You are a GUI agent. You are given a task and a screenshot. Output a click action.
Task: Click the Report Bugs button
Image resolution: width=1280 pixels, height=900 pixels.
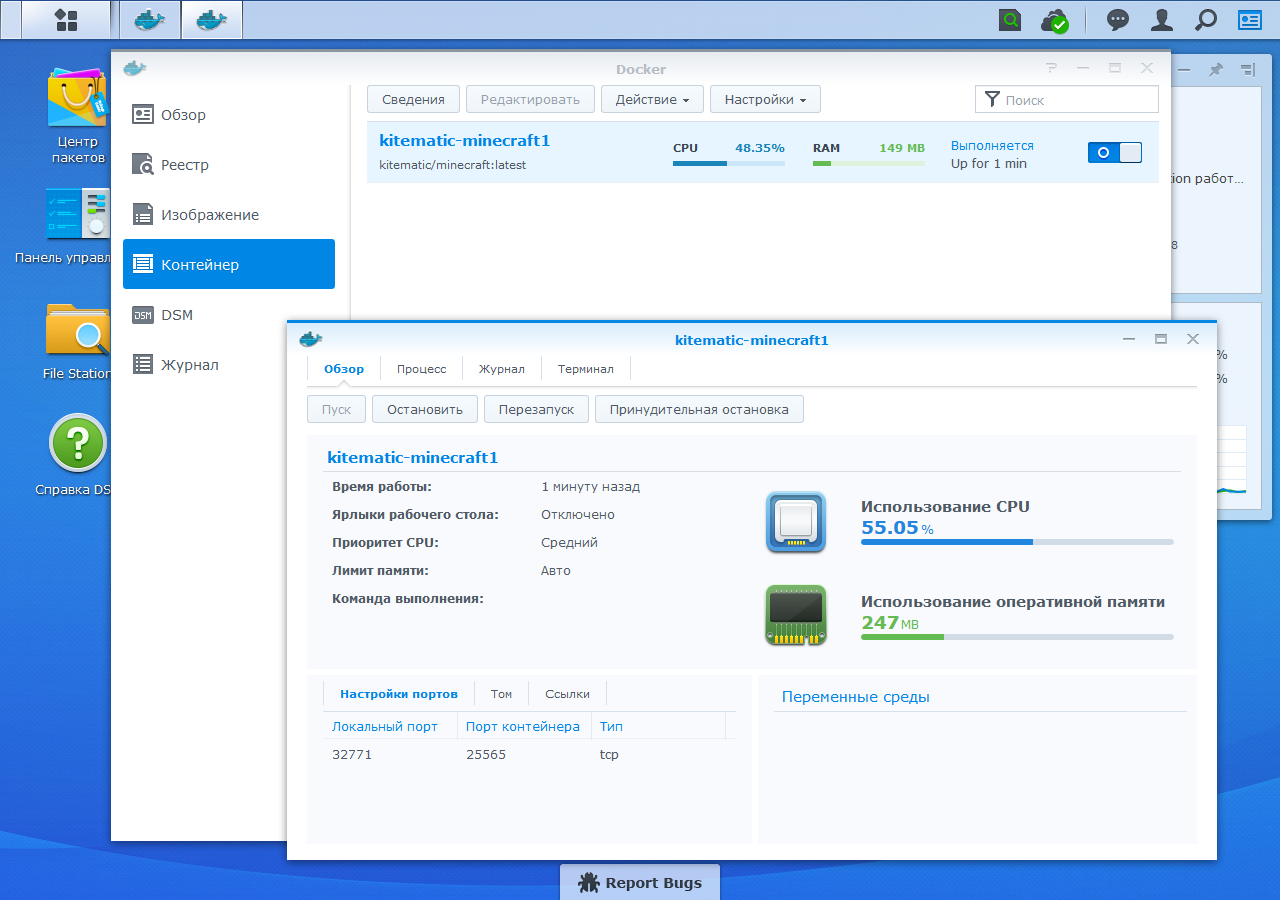639,883
